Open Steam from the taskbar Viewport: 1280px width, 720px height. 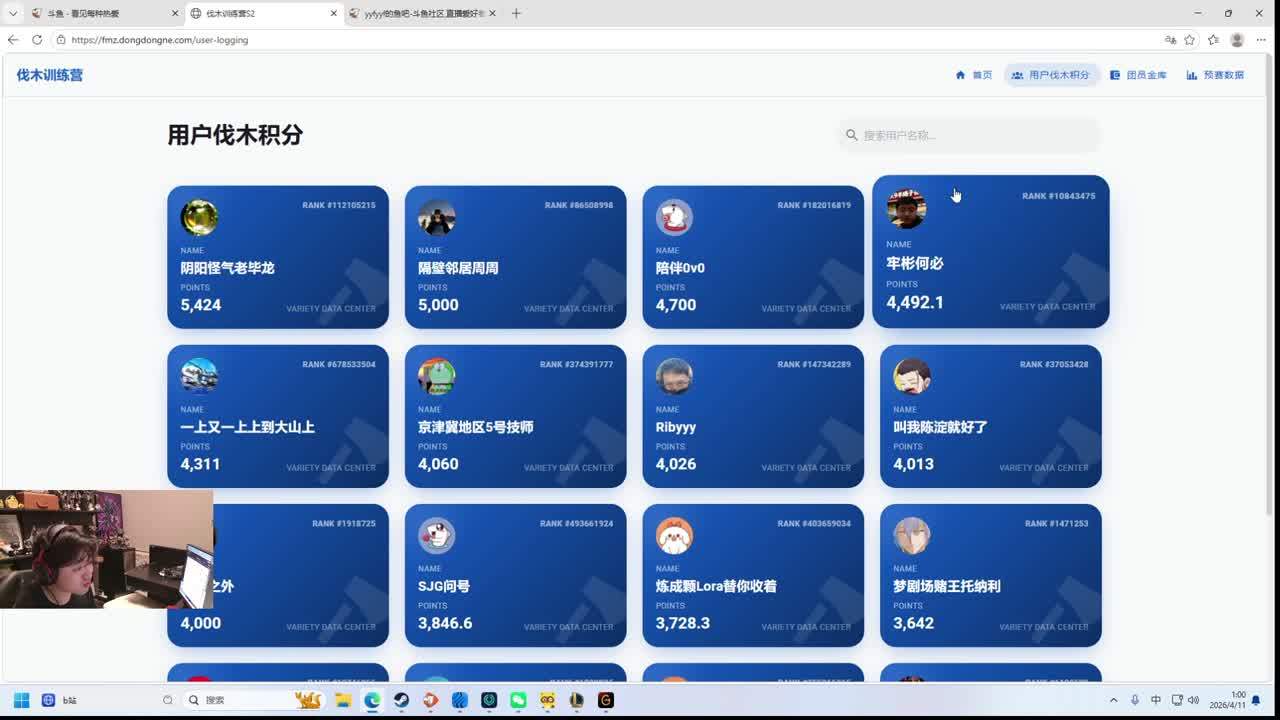pos(401,700)
